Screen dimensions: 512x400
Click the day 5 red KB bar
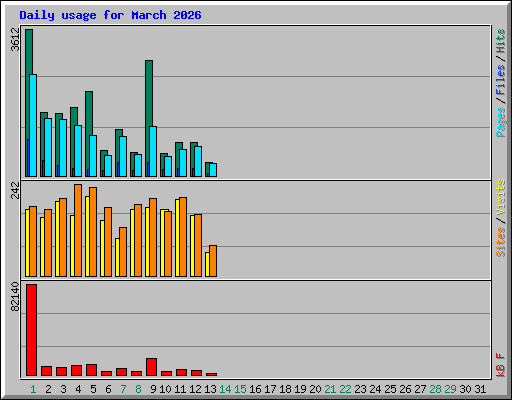pyautogui.click(x=91, y=370)
